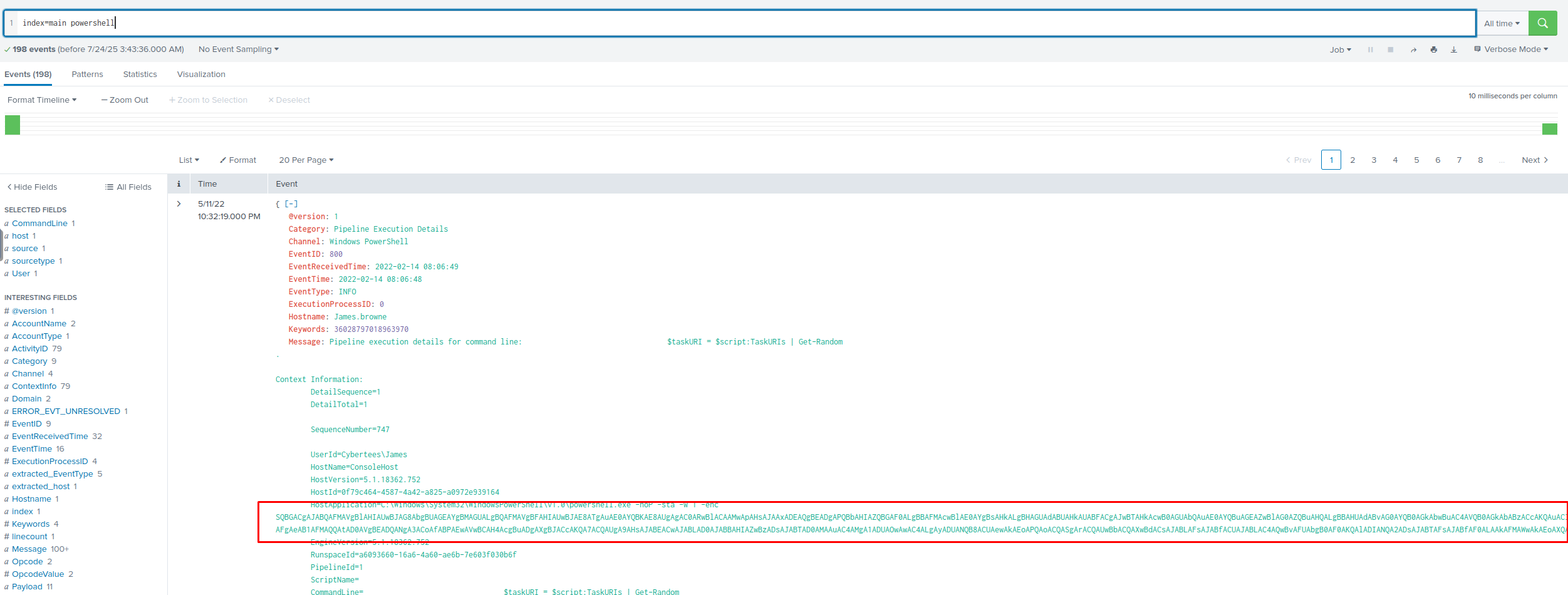Screen dimensions: 1568x595
Task: Hide the fields sidebar
Action: pos(32,187)
